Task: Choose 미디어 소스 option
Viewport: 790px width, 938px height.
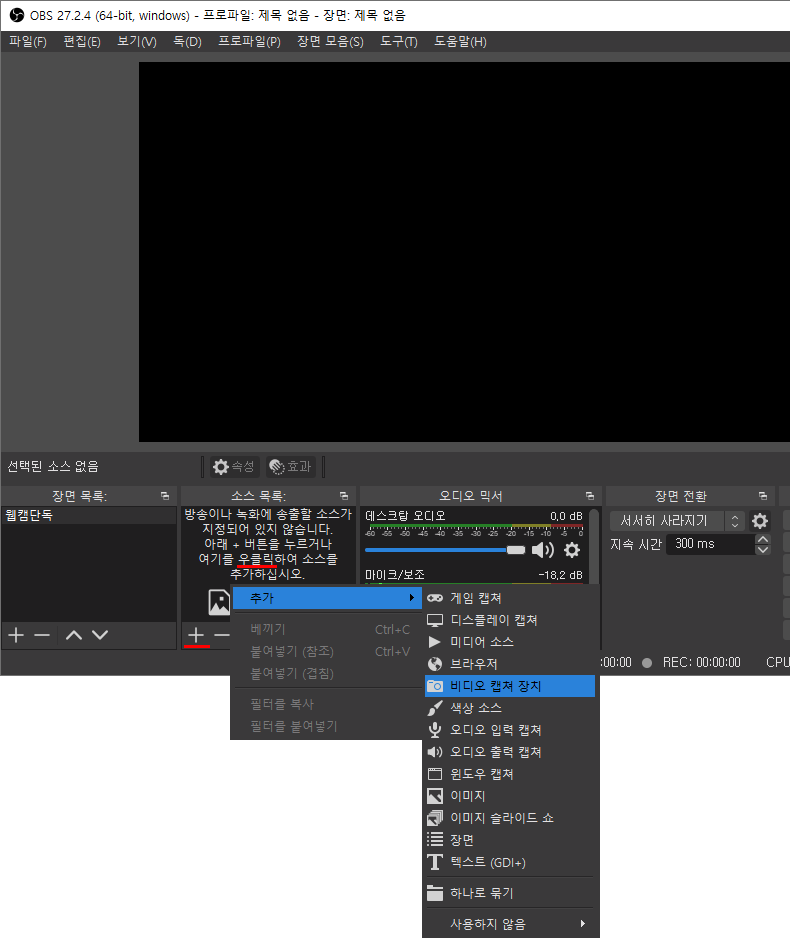Action: (510, 642)
